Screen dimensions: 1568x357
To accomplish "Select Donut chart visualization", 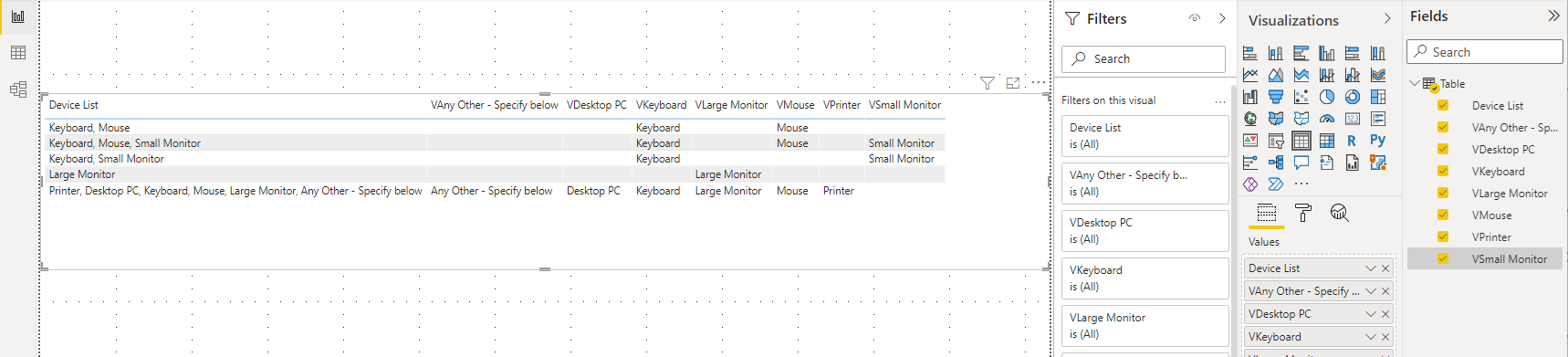I will click(1353, 97).
